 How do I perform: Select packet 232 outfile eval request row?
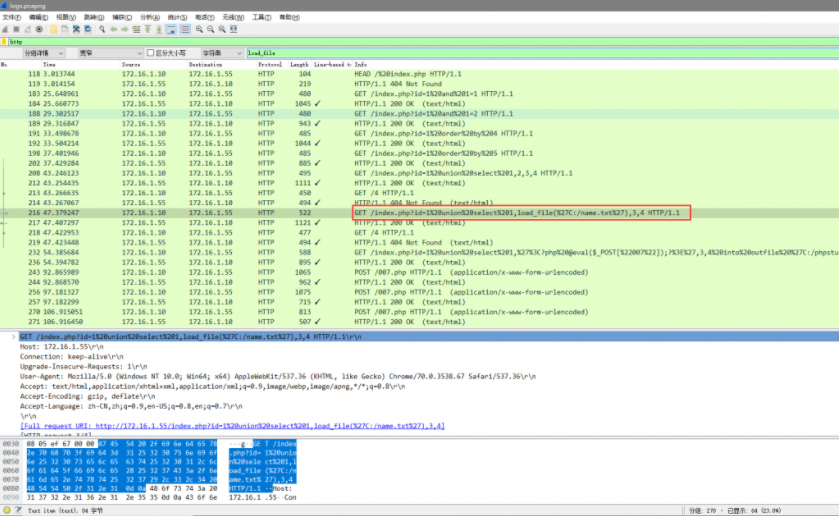point(420,252)
